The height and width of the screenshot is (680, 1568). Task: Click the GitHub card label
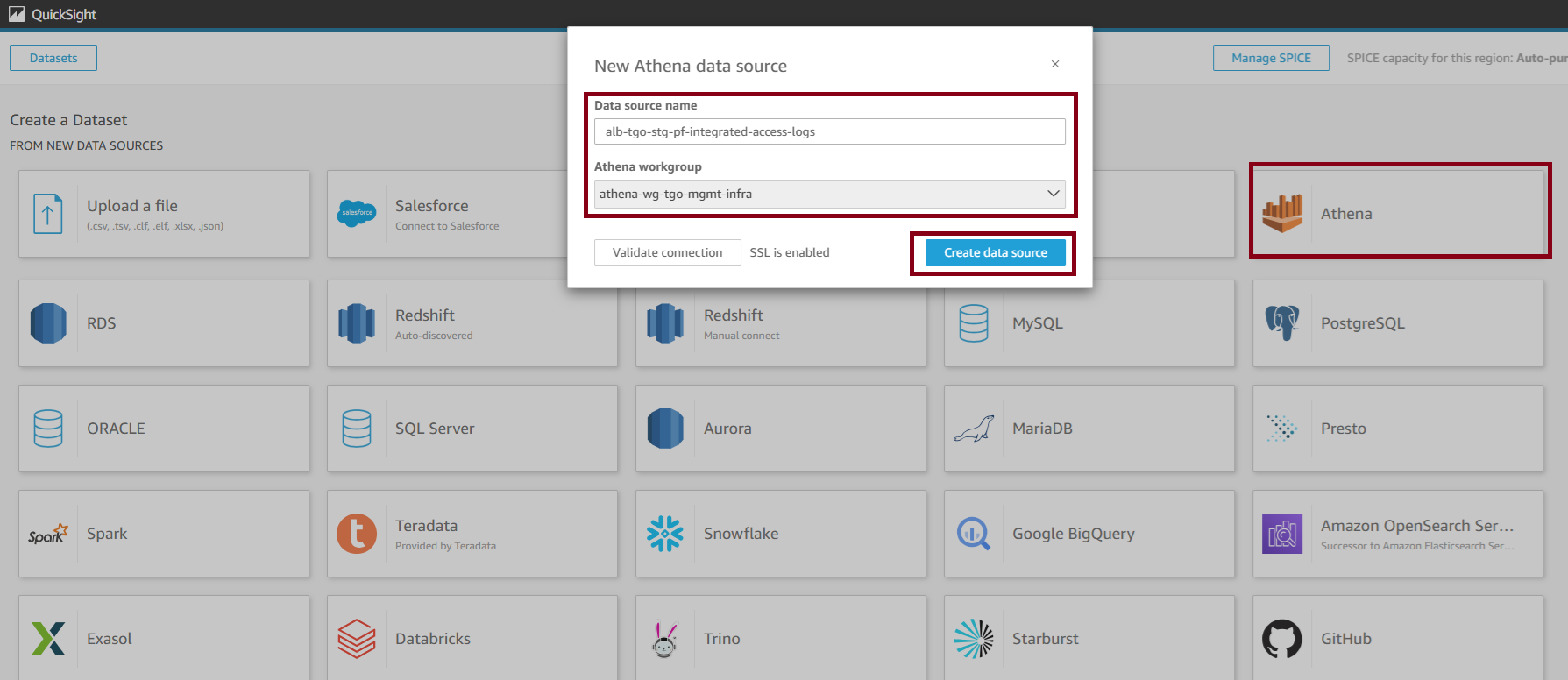(1346, 639)
